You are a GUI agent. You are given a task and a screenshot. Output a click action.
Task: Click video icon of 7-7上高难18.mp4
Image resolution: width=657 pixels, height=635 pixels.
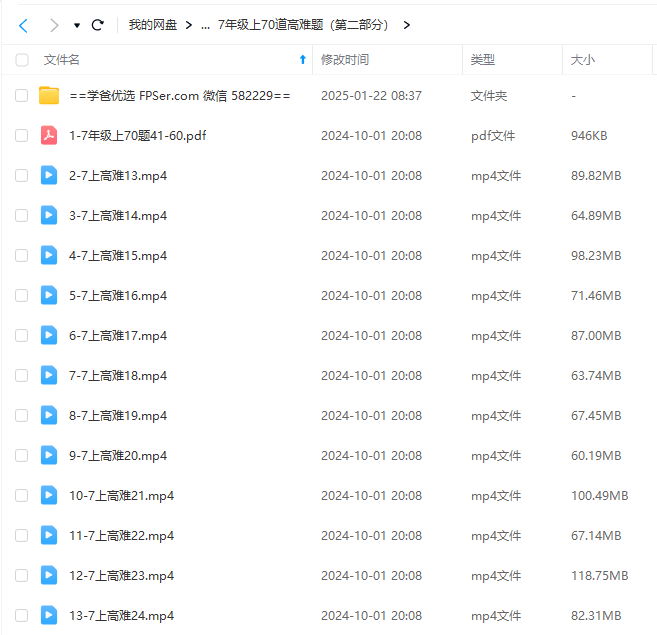(49, 375)
